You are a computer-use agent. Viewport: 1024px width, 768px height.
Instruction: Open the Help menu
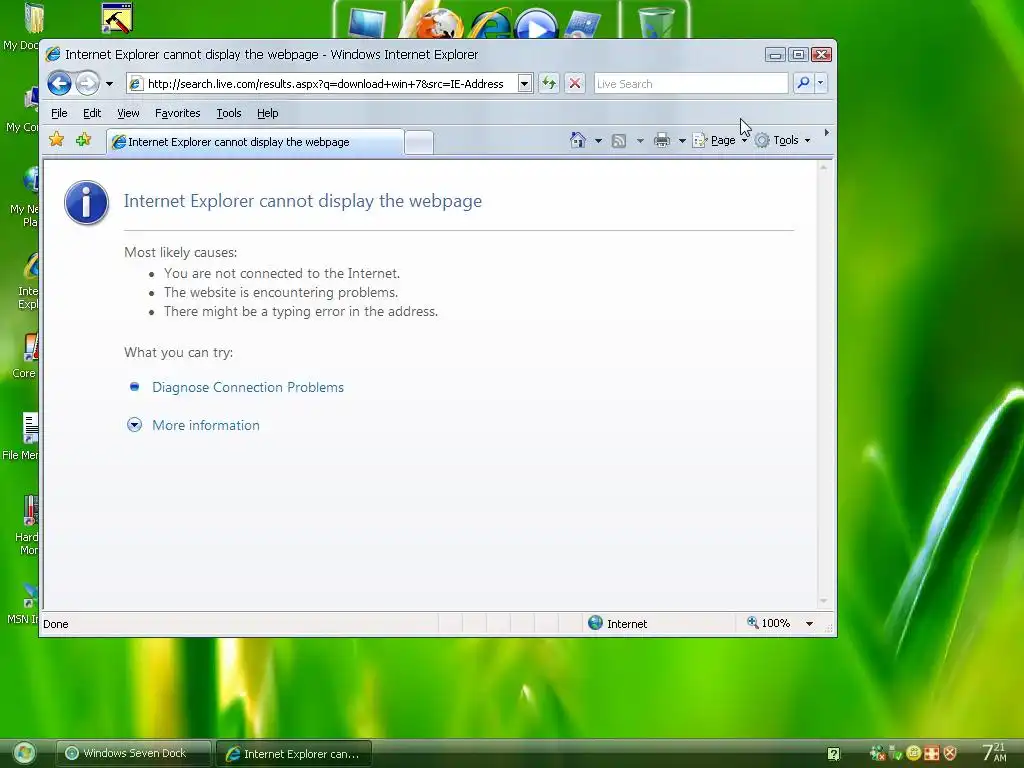point(267,113)
